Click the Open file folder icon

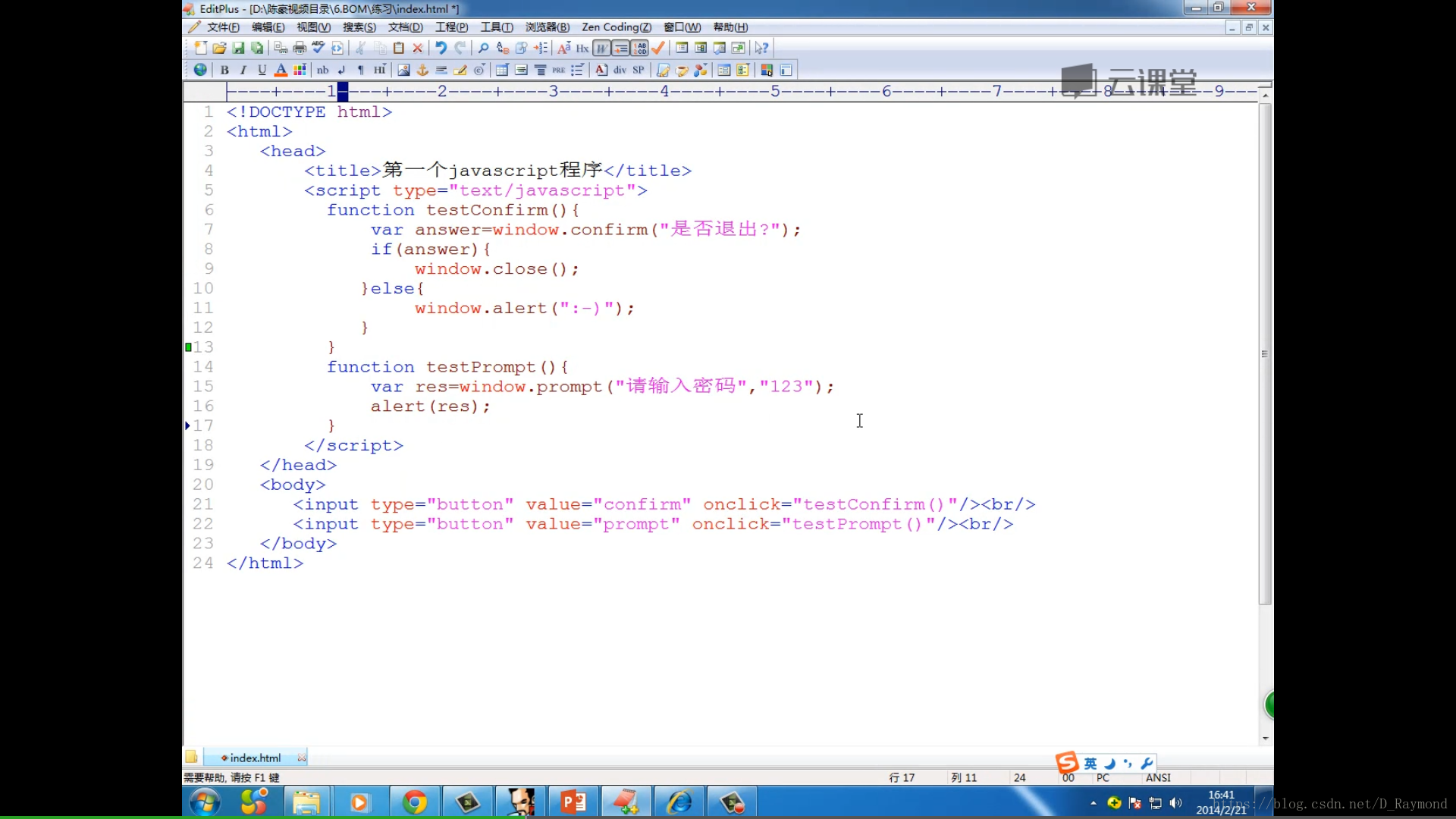(219, 48)
